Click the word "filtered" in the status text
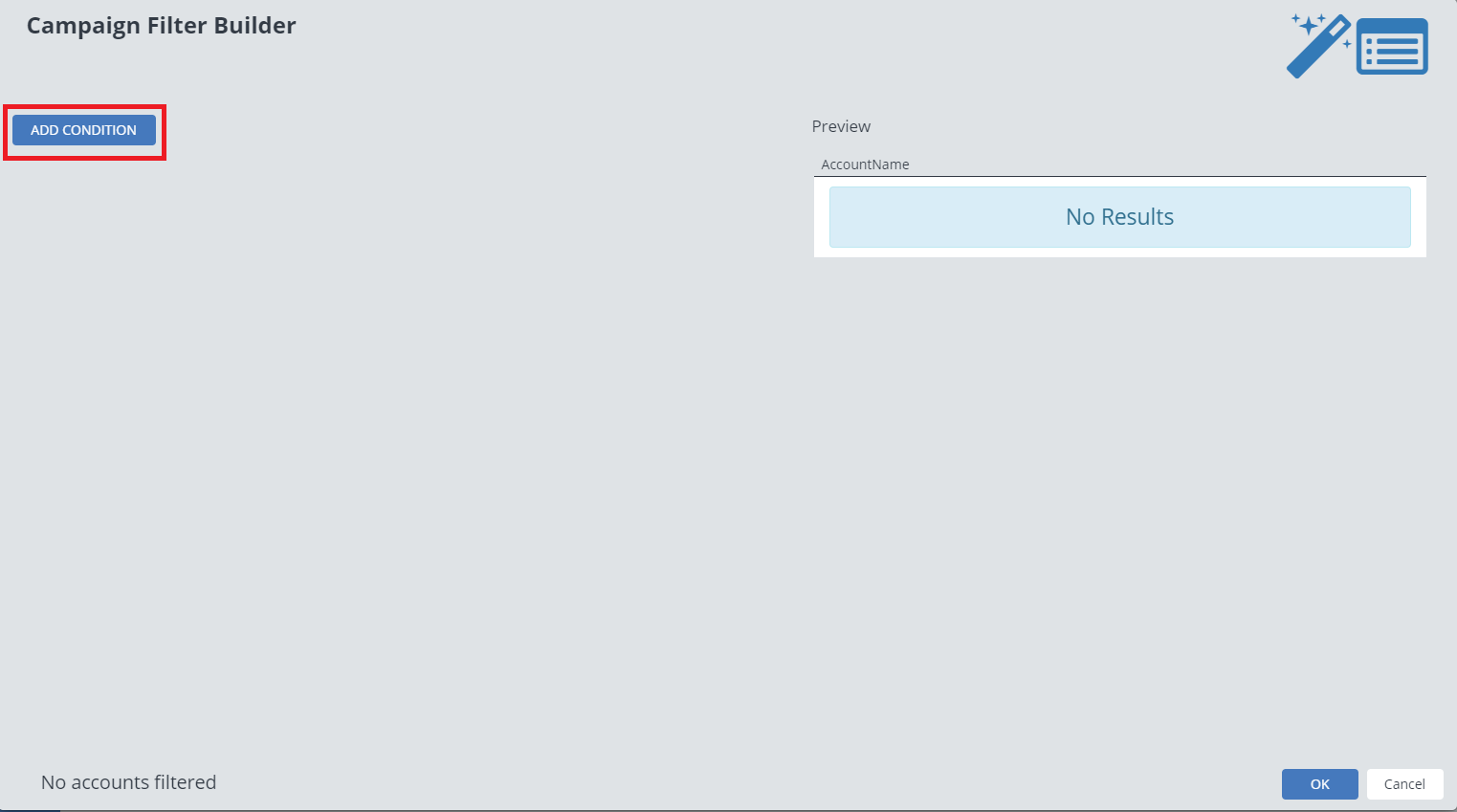 (180, 782)
